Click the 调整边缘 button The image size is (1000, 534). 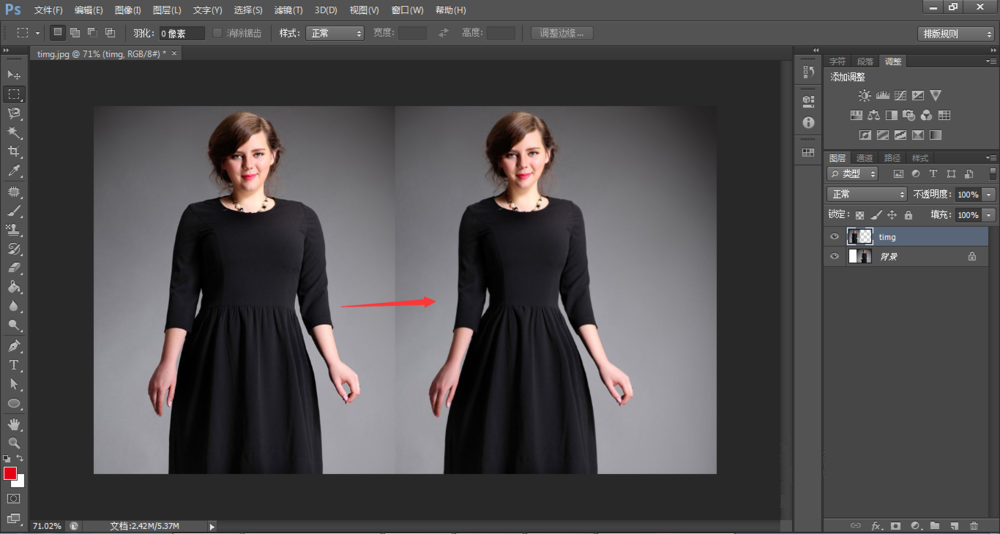coord(563,33)
